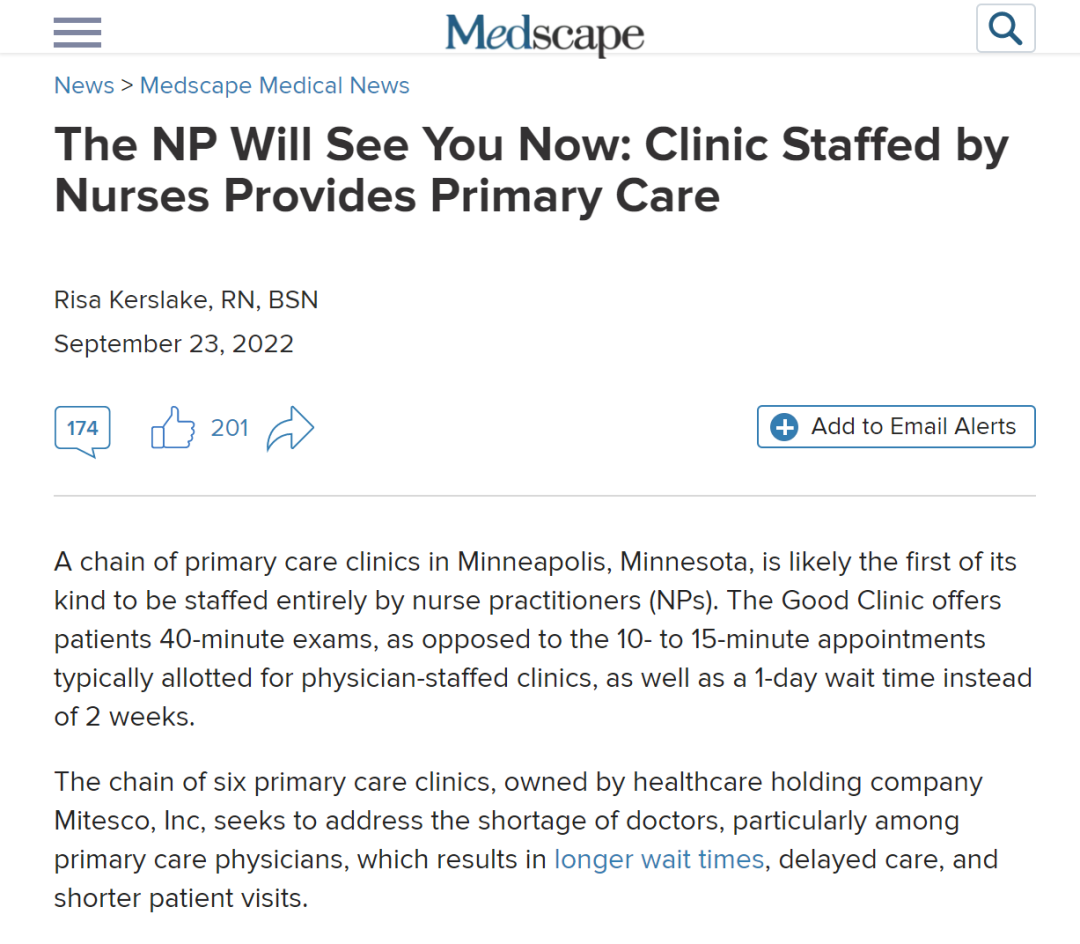This screenshot has width=1080, height=944.
Task: Click the first paragraph about Minneapolis clinics
Action: point(543,640)
